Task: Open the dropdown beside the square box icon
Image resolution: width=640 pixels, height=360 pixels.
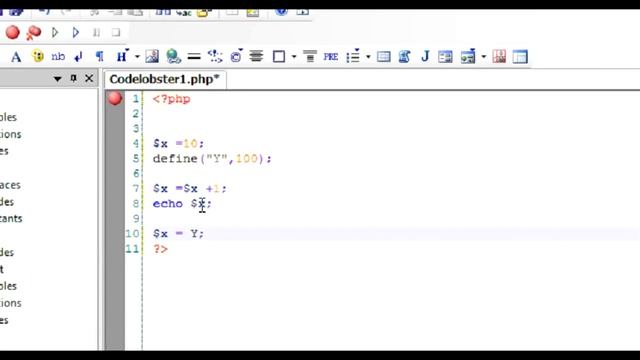Action: (294, 56)
